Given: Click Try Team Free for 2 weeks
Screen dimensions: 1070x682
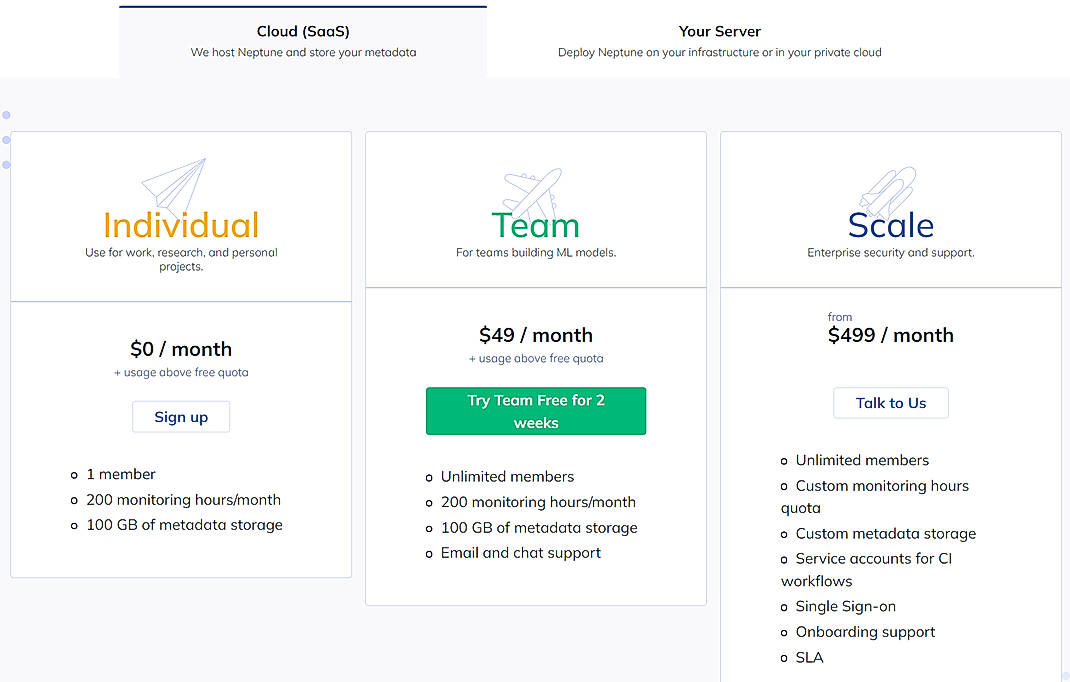Looking at the screenshot, I should [536, 411].
